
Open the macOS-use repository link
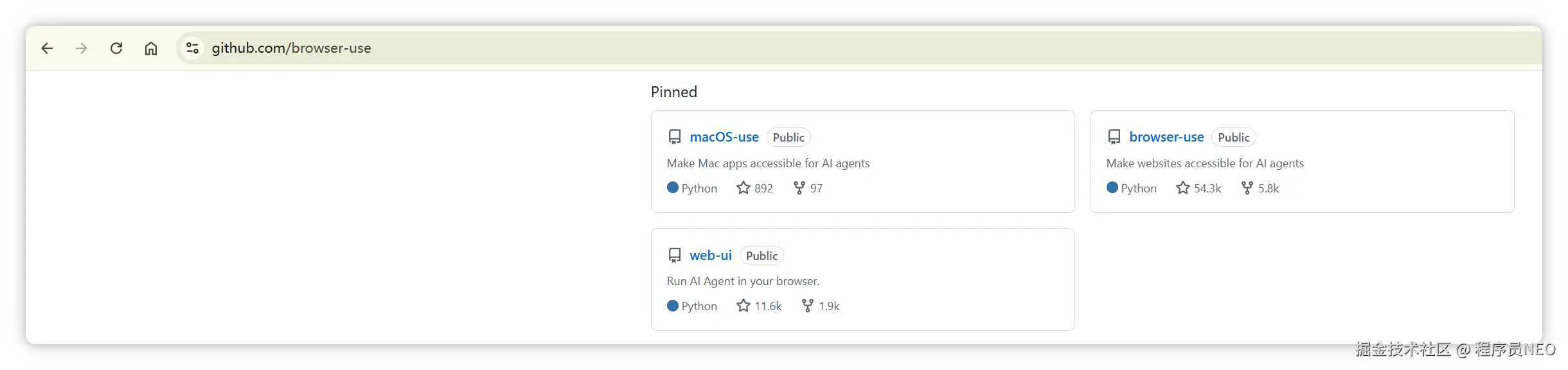click(x=724, y=137)
